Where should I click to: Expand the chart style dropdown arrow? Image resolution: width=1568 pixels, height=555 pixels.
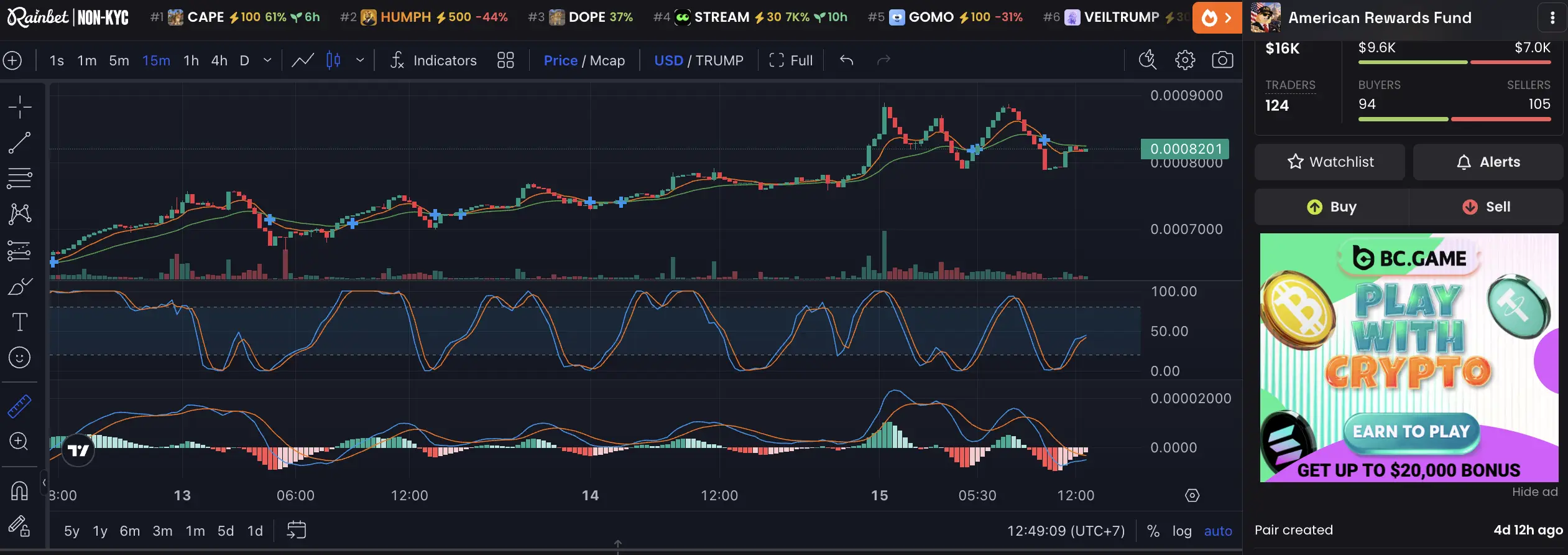[x=360, y=60]
